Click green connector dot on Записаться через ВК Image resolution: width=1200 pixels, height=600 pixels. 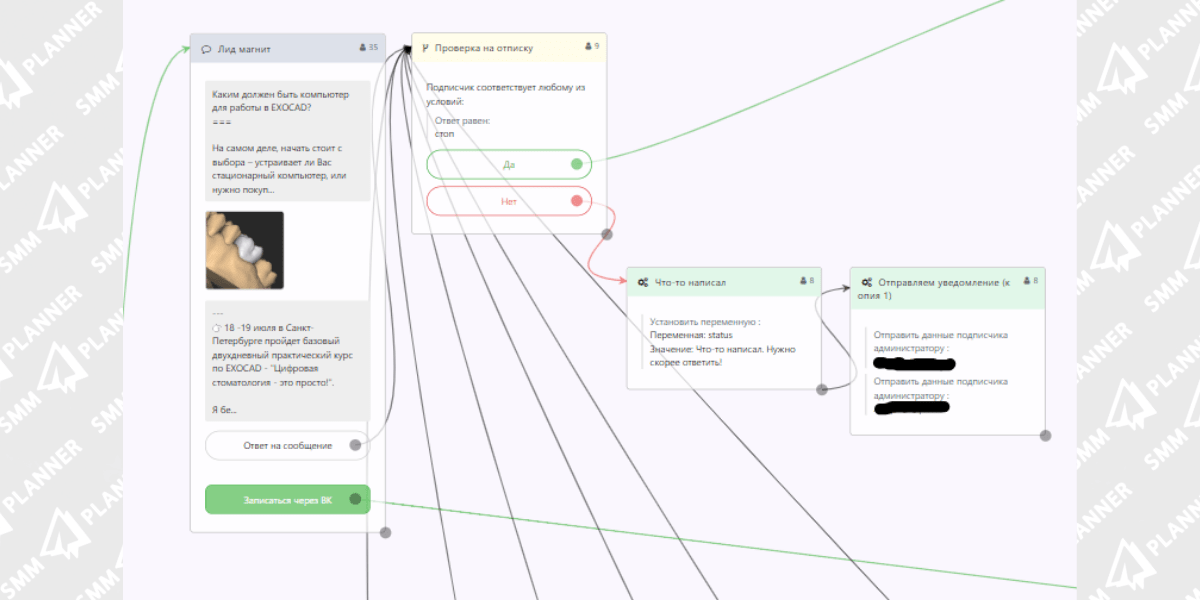pos(355,499)
